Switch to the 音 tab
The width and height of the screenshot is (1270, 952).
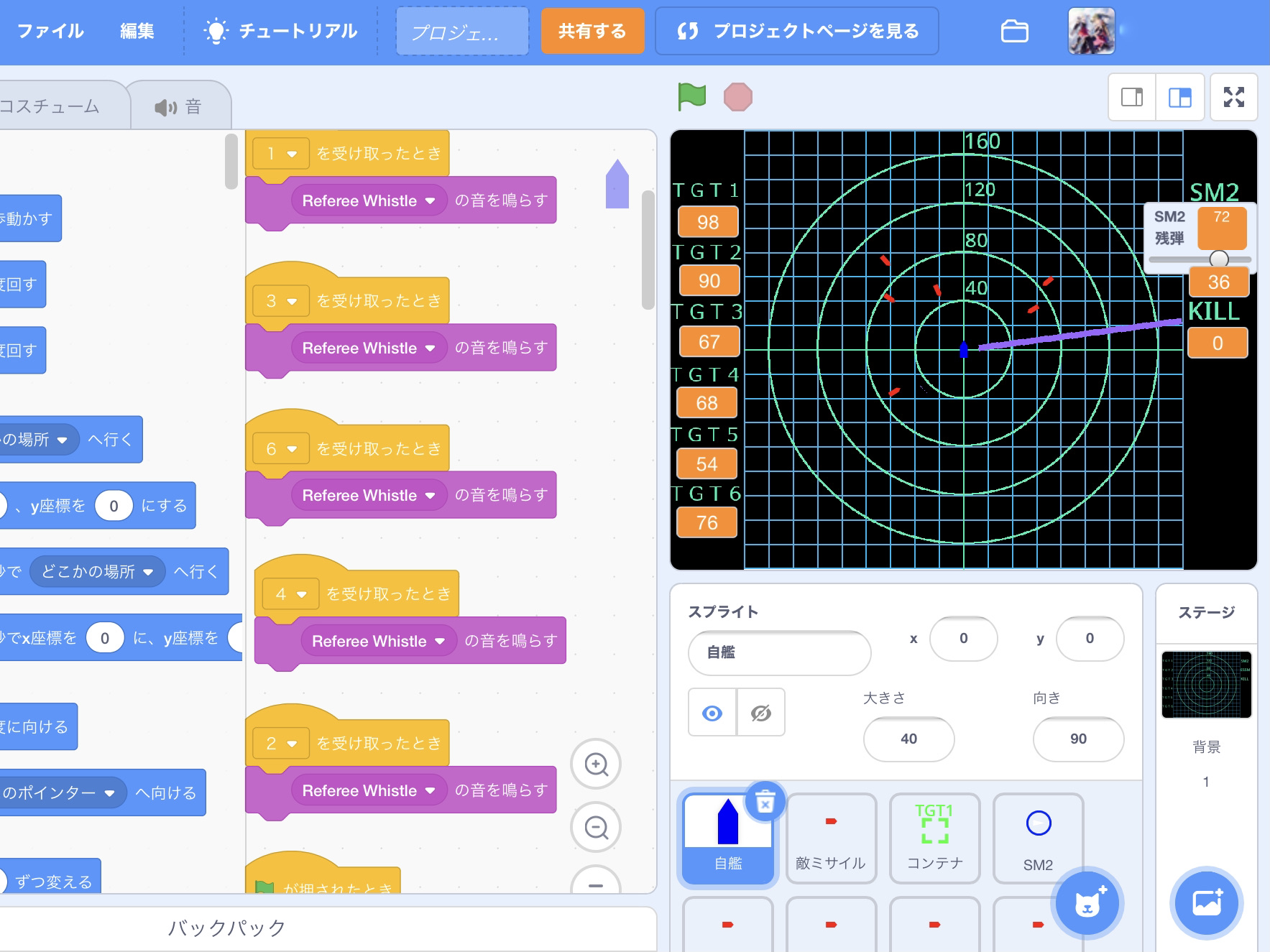pos(180,107)
